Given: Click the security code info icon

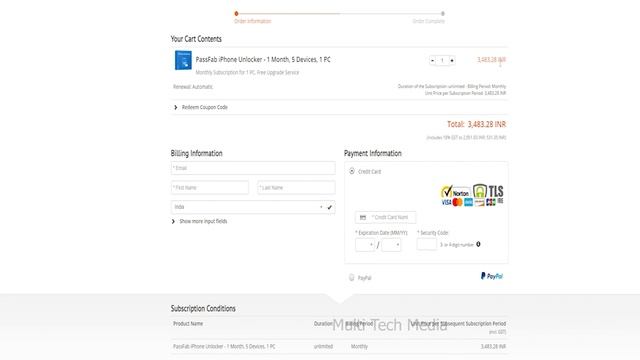Looking at the screenshot, I should [478, 244].
